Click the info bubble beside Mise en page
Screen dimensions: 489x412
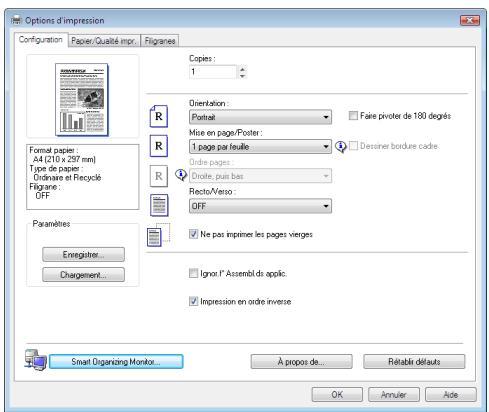click(341, 146)
